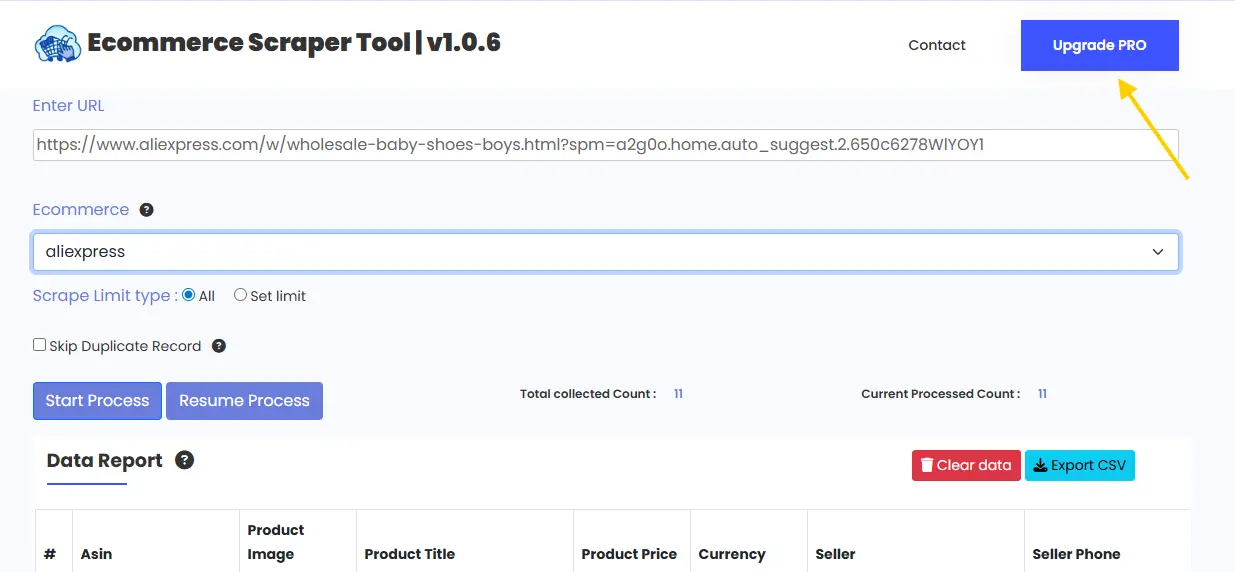1235x572 pixels.
Task: Click the Export CSV button
Action: coord(1080,466)
